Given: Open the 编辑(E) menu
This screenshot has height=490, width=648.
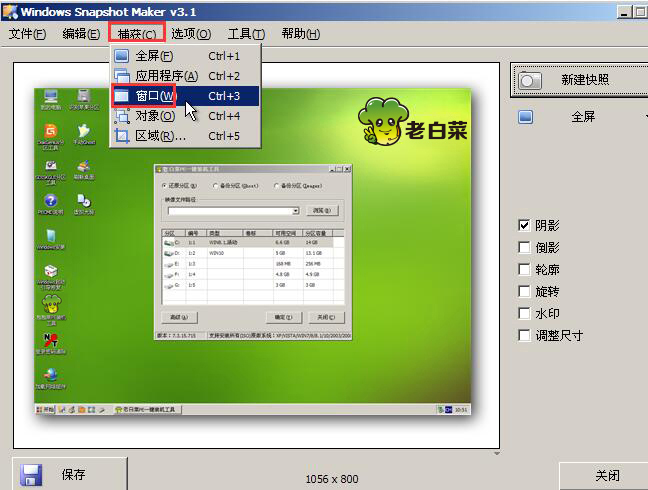Looking at the screenshot, I should coord(81,33).
